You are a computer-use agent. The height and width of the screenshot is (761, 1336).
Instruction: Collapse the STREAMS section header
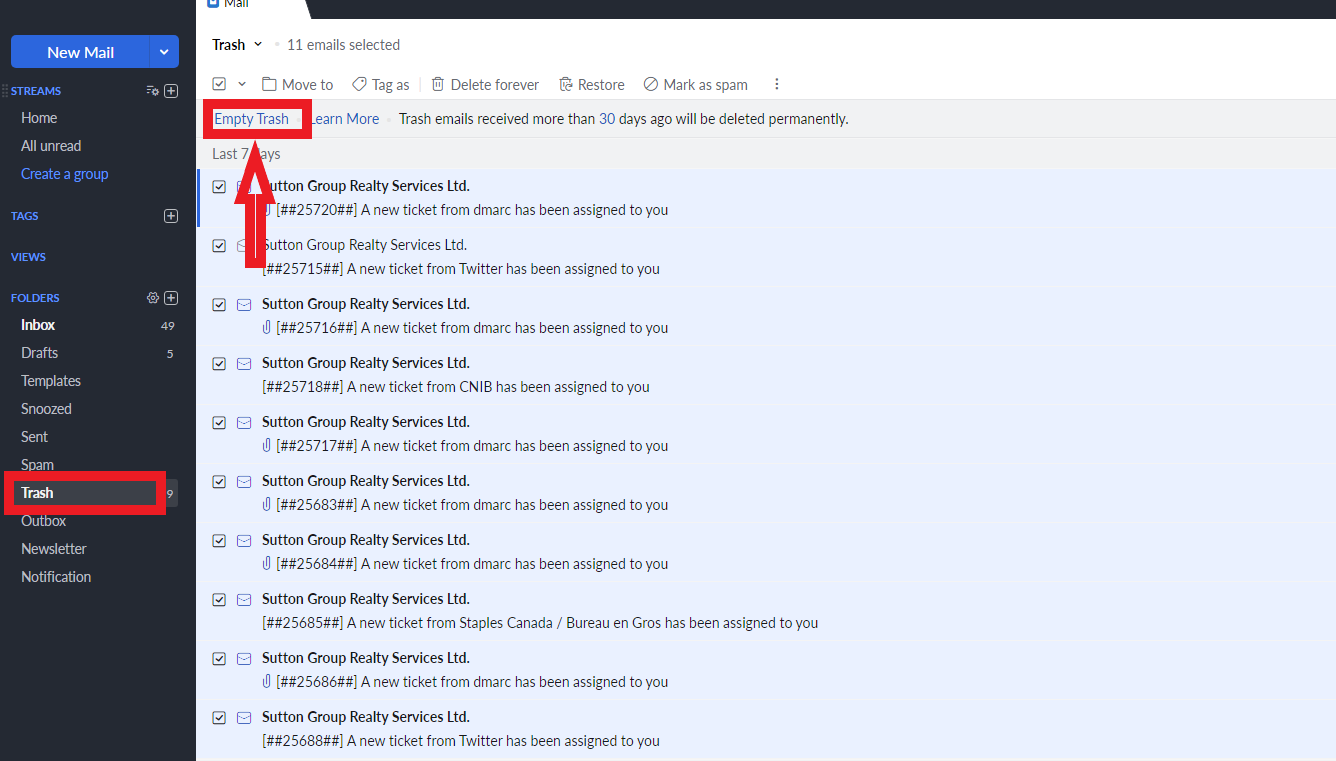pyautogui.click(x=36, y=91)
